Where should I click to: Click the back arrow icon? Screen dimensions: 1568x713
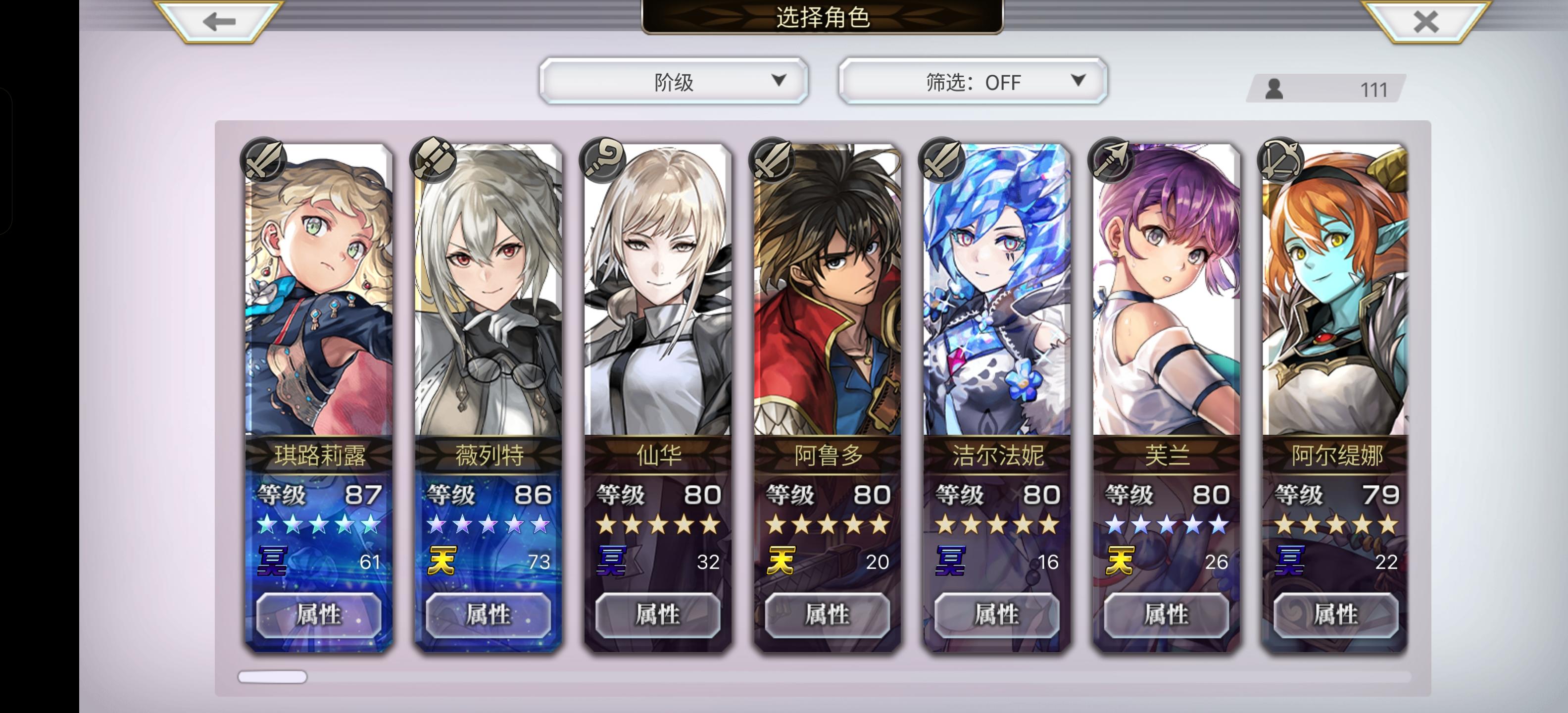click(219, 21)
